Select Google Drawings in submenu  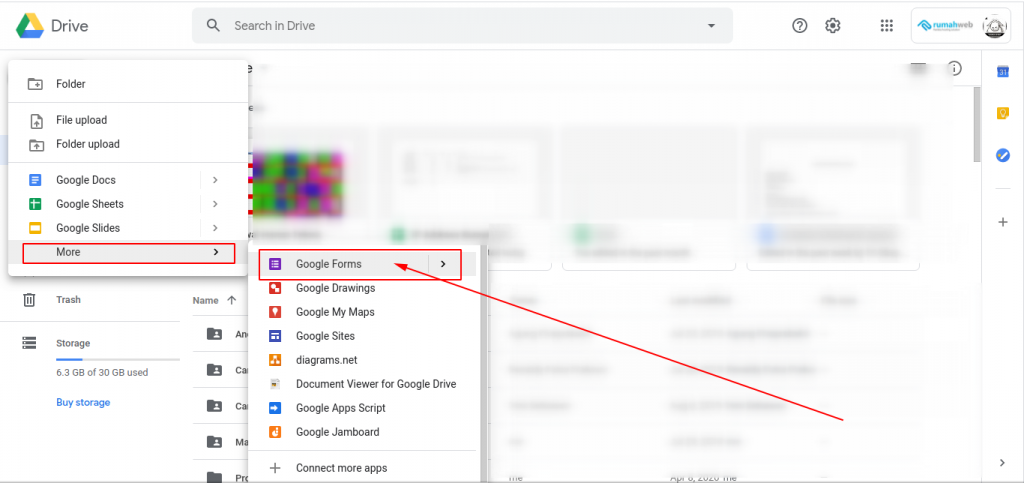(362, 288)
